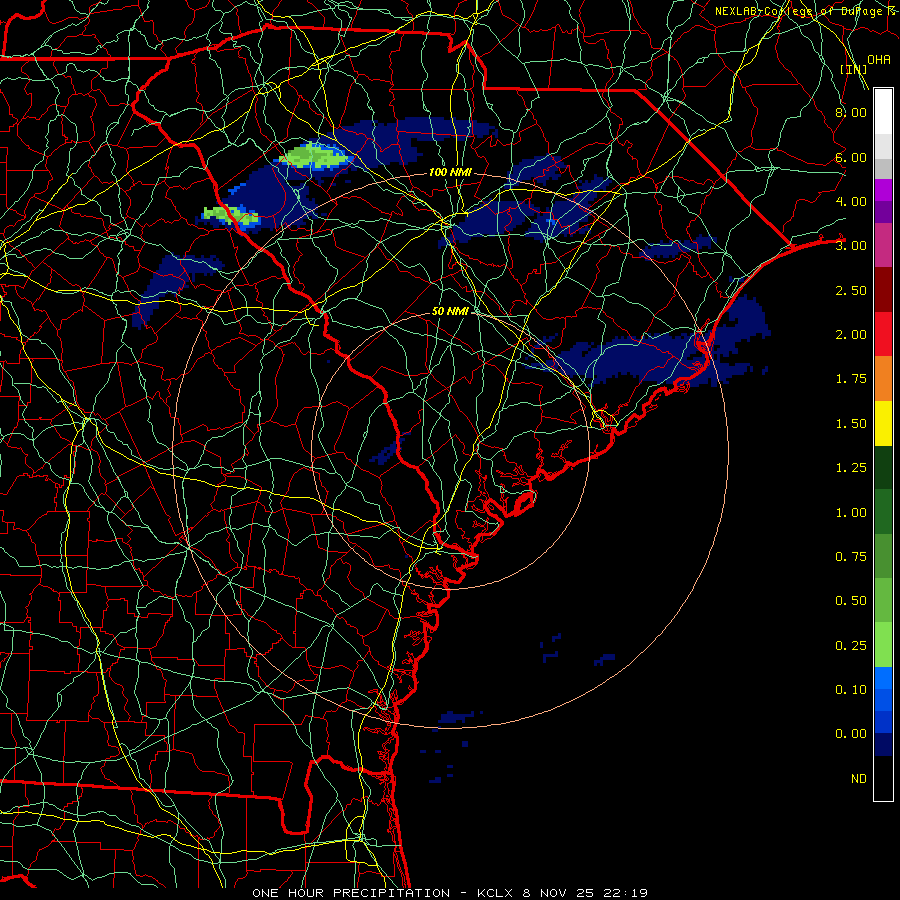
Task: Pick the magenta swatch in the color scale
Action: (x=883, y=190)
